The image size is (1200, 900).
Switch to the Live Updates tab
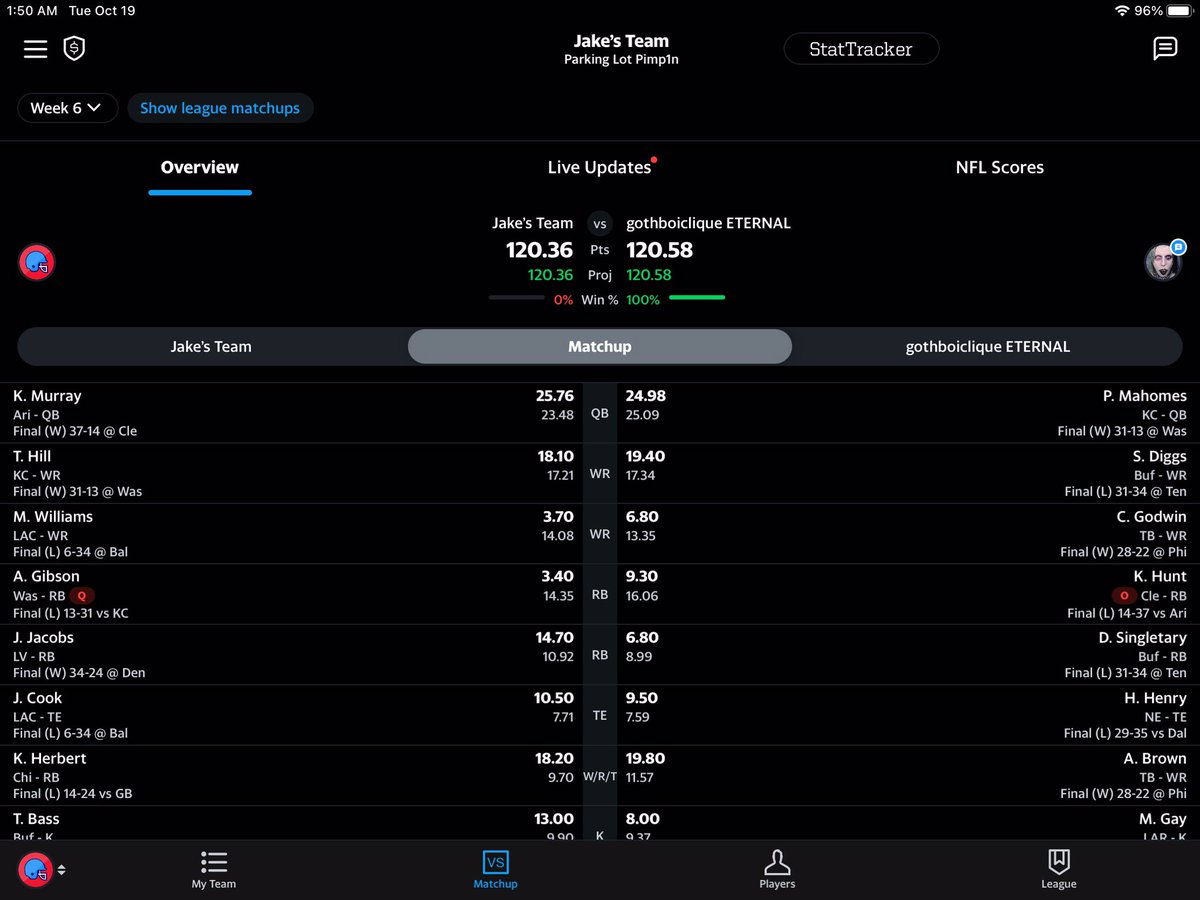[x=600, y=168]
